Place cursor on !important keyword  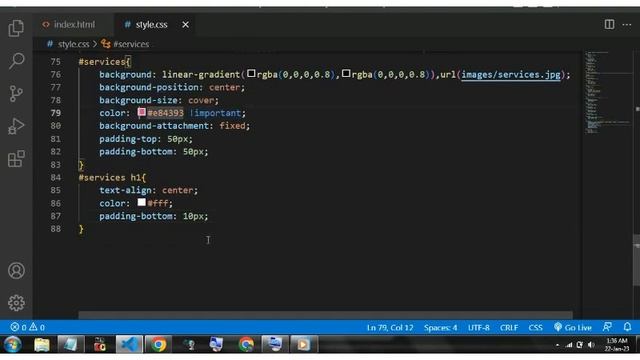point(216,113)
